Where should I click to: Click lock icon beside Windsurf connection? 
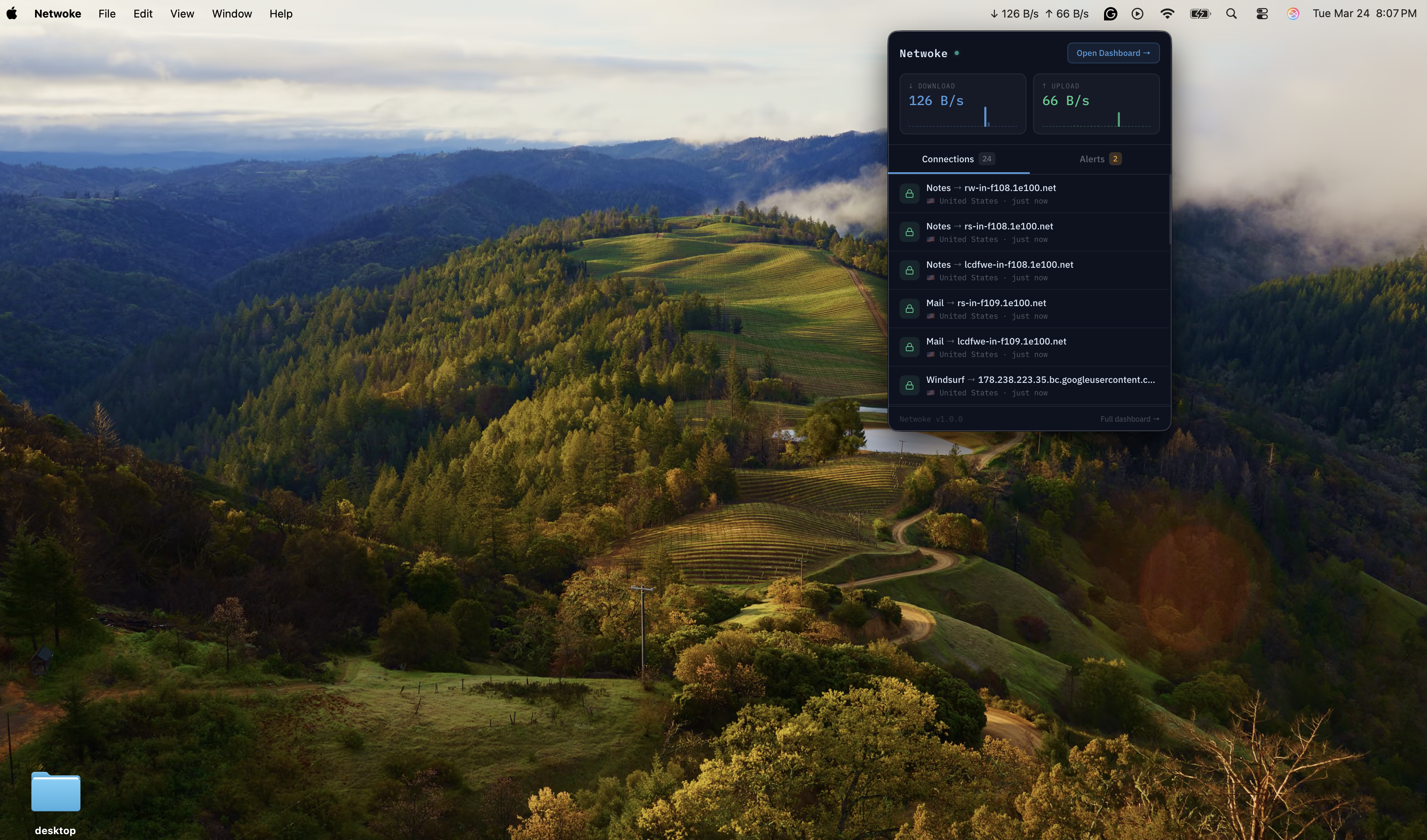[x=909, y=385]
